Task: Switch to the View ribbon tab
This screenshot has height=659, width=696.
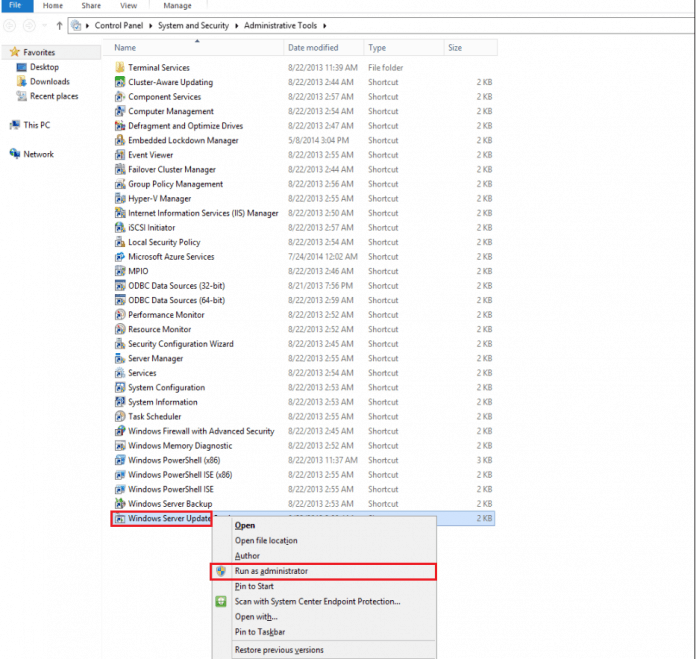Action: (128, 6)
